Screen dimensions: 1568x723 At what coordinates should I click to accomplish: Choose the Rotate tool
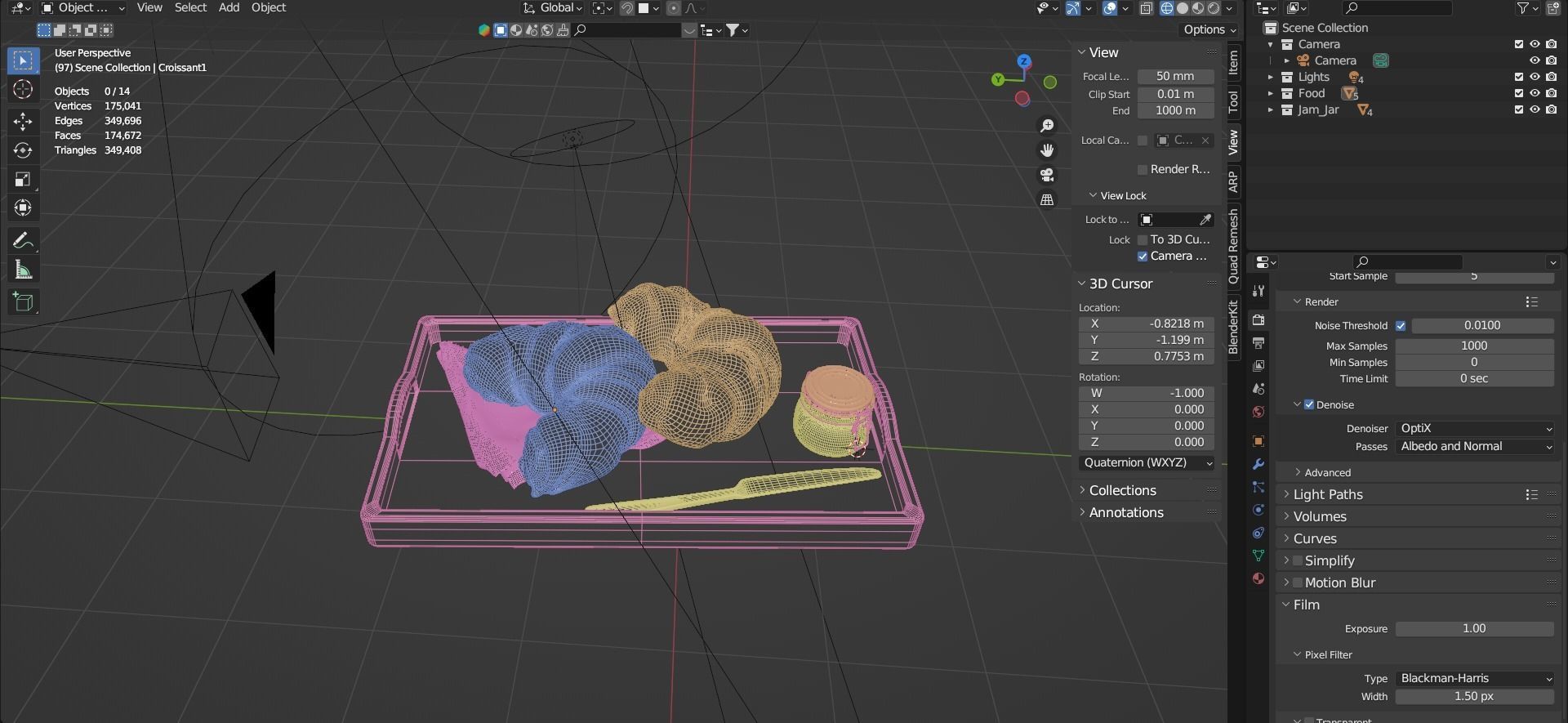click(x=23, y=150)
